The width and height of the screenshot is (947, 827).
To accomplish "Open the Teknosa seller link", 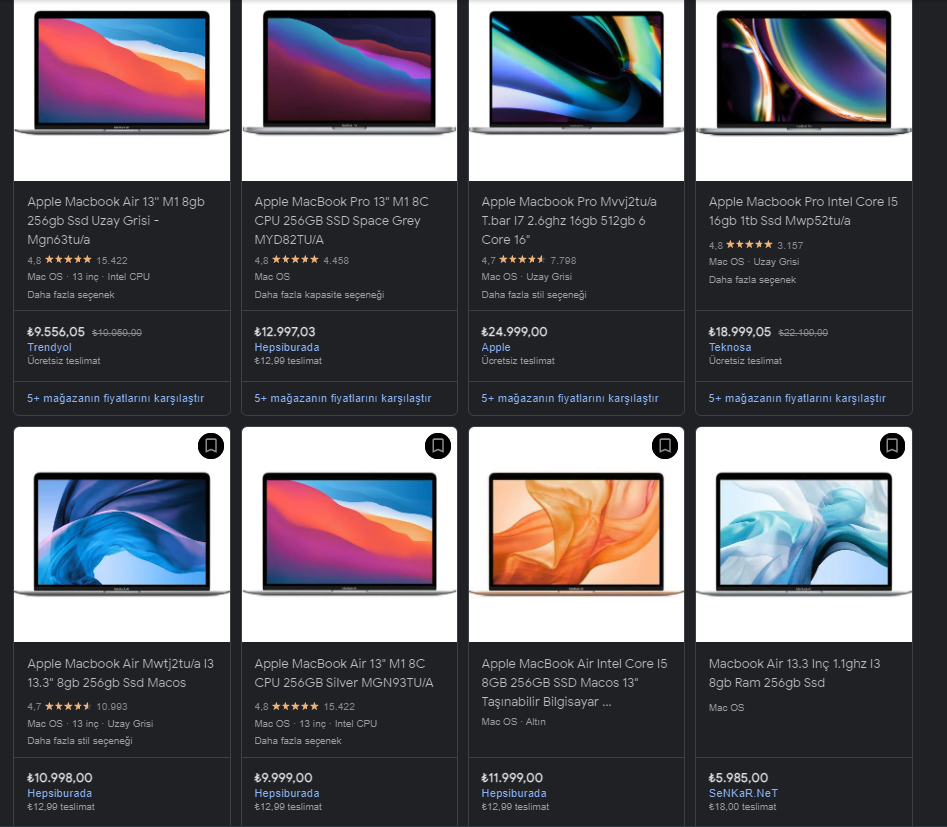I will tap(730, 347).
